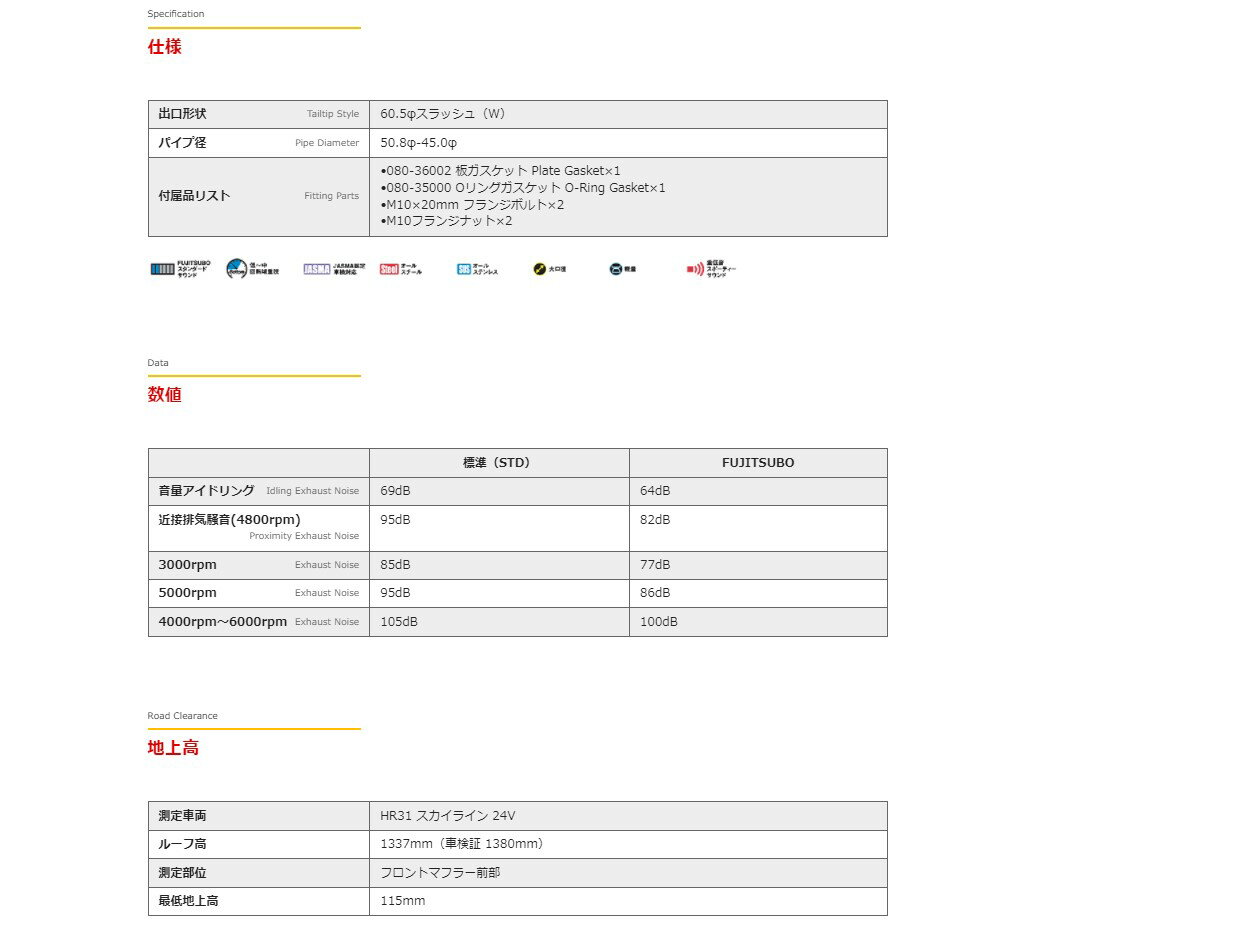This screenshot has width=1252, height=925.
Task: Click the 測定車両 row label
Action: pyautogui.click(x=182, y=816)
